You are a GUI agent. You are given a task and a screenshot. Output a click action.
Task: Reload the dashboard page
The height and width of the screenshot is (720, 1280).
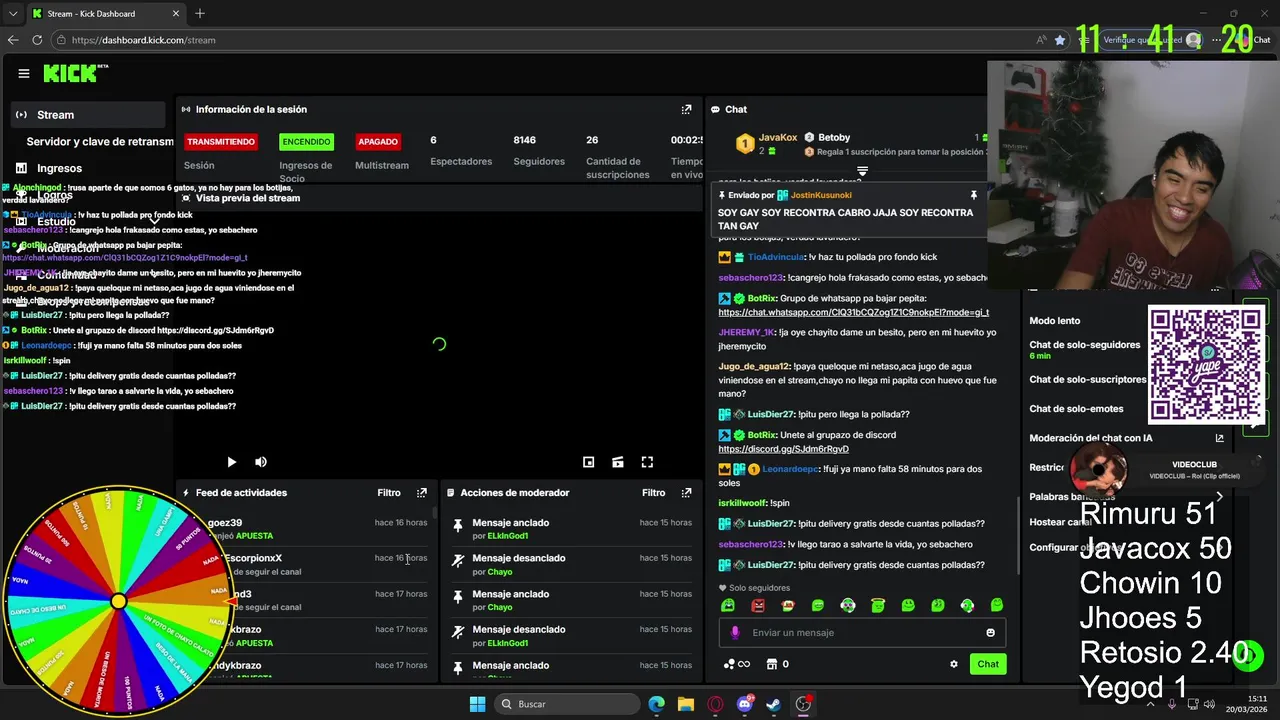pyautogui.click(x=37, y=40)
